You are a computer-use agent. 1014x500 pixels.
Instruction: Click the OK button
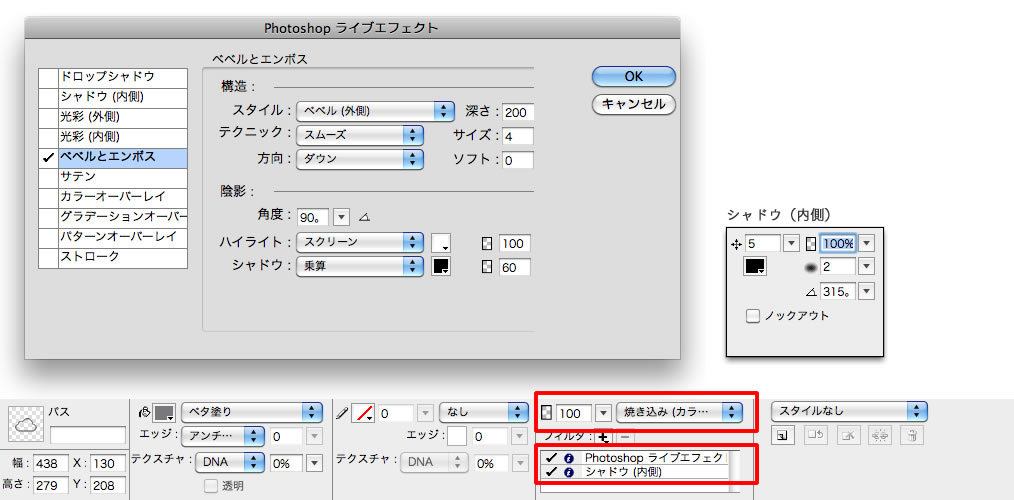(633, 76)
